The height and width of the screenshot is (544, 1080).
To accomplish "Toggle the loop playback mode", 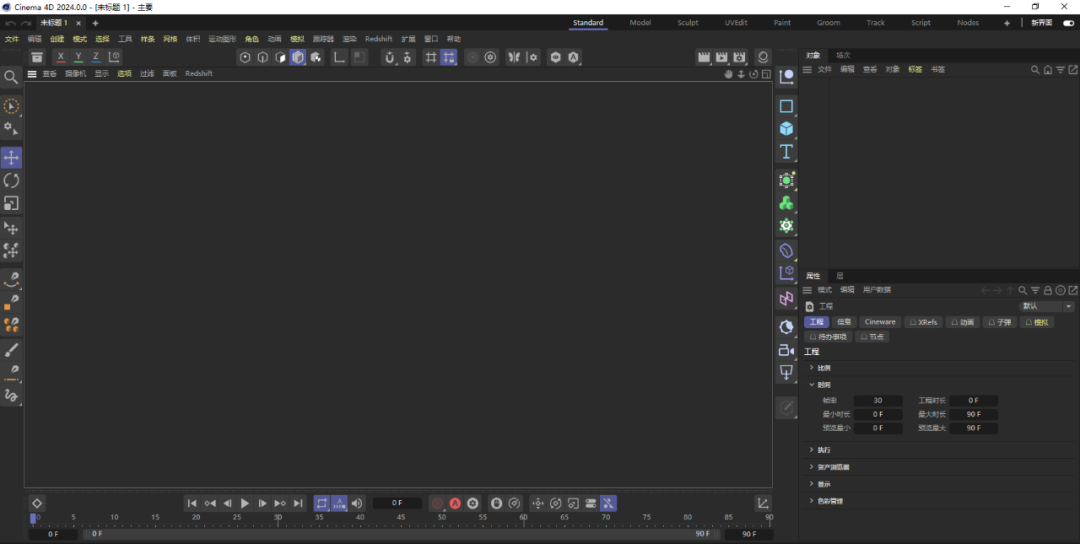I will point(322,503).
